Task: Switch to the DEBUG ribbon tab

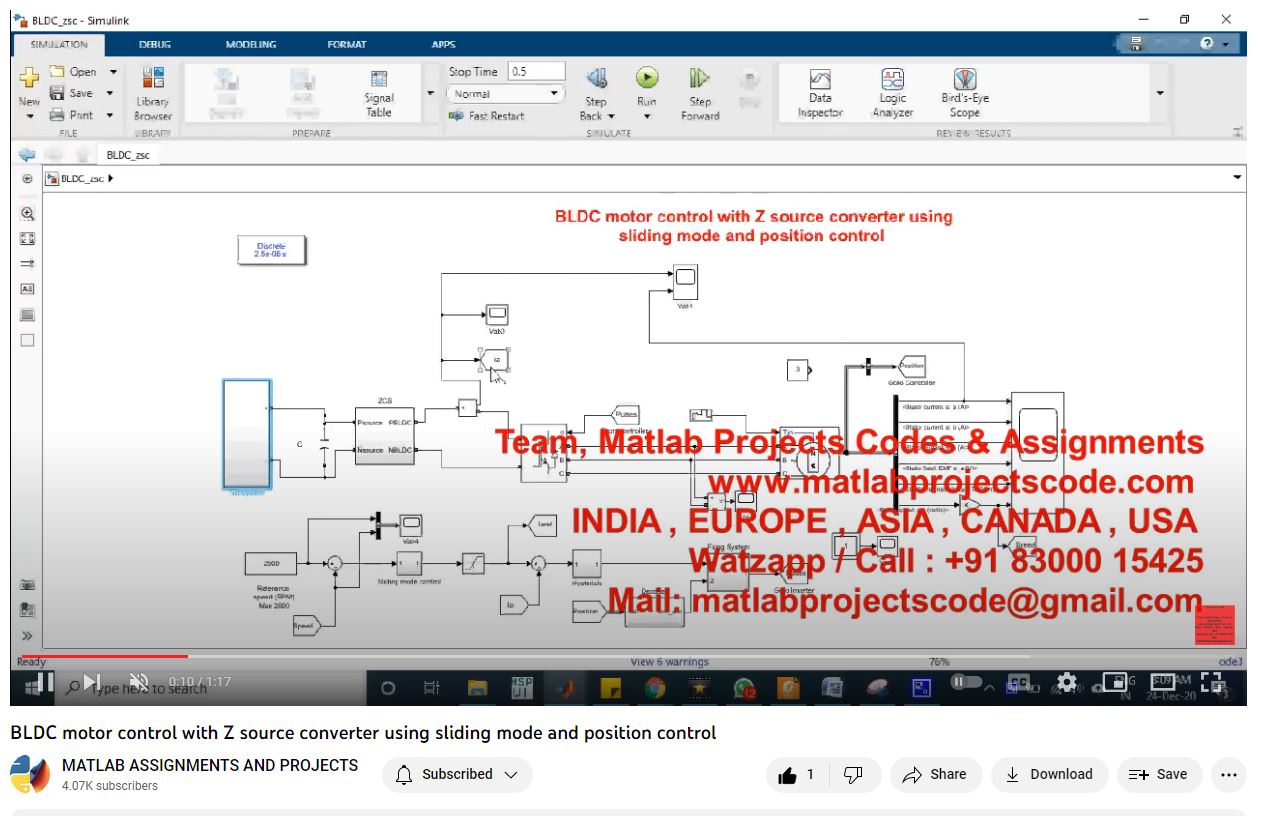Action: tap(155, 45)
